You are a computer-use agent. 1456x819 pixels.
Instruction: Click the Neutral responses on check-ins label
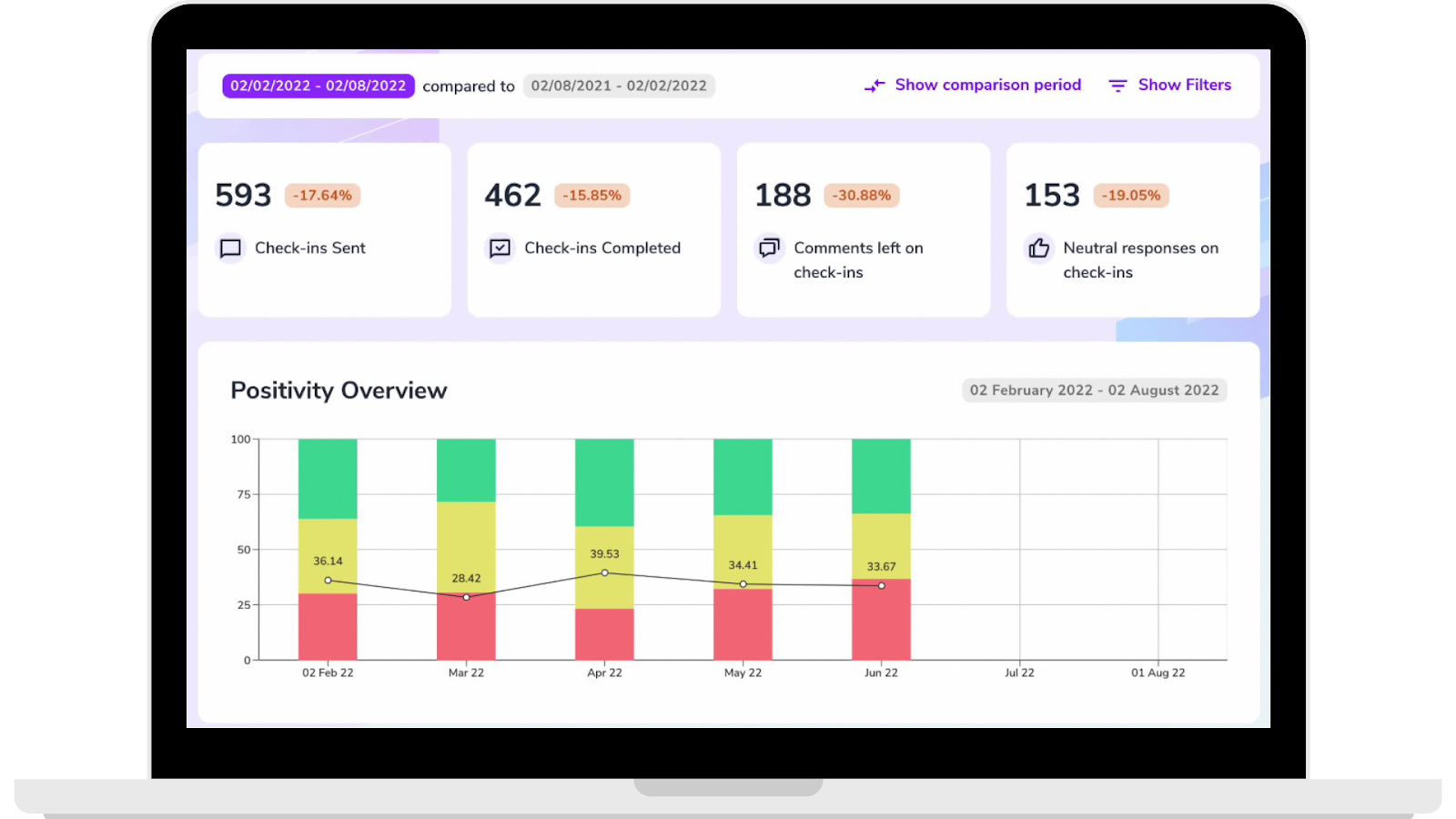[x=1141, y=260]
